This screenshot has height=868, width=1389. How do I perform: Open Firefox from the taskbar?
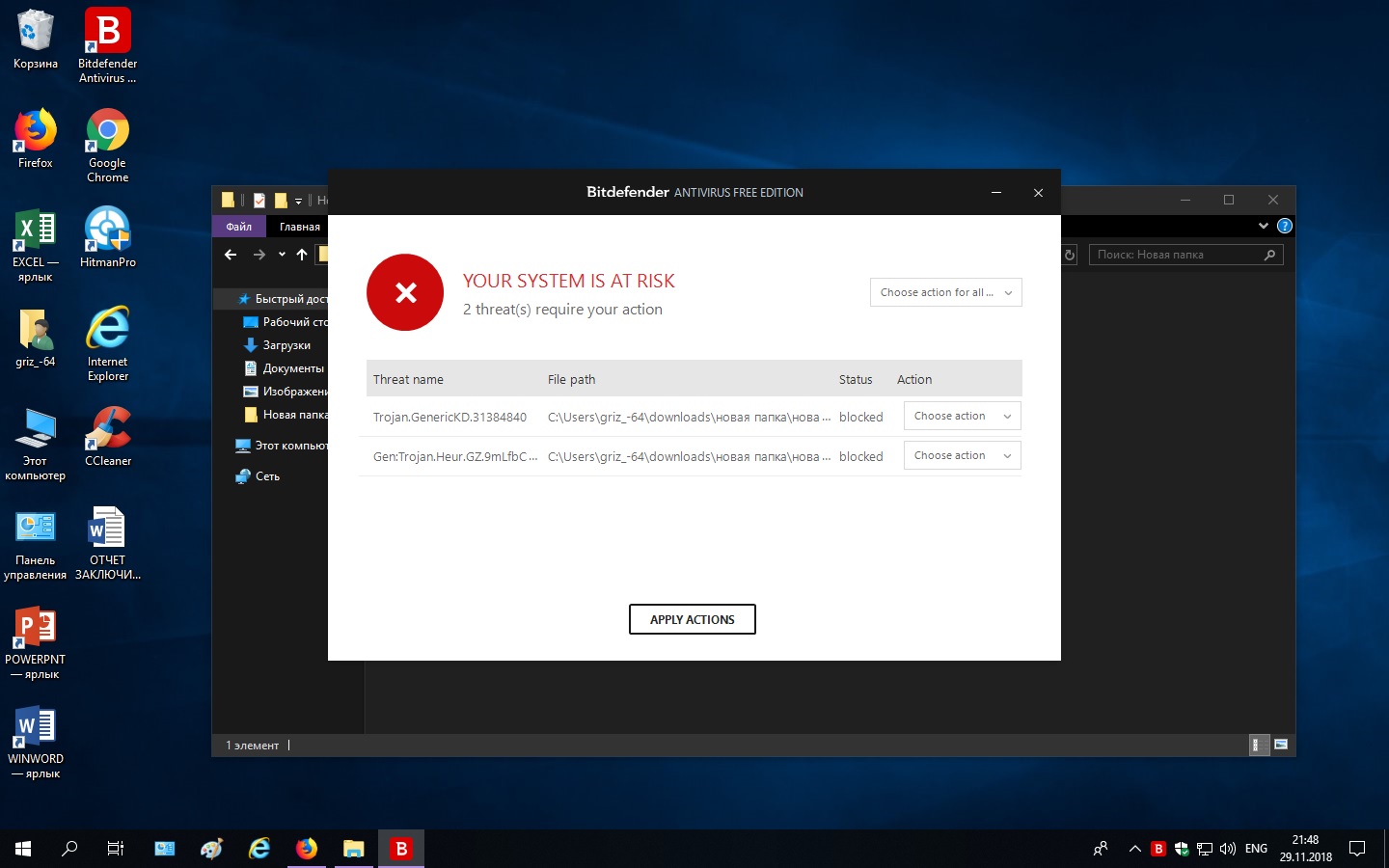[307, 849]
